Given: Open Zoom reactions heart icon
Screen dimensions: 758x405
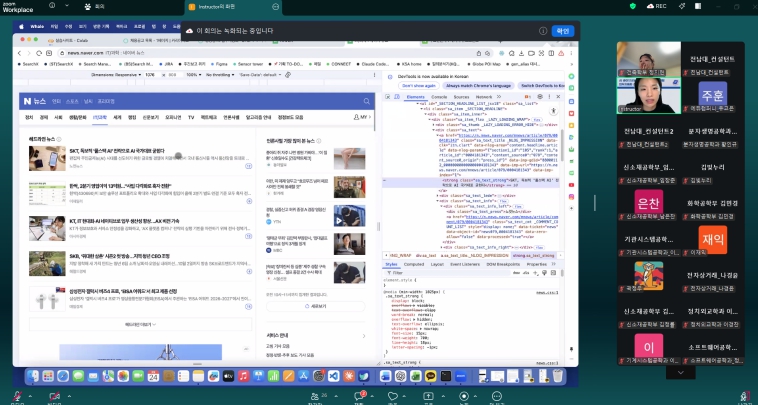Looking at the screenshot, I should click(x=393, y=397).
